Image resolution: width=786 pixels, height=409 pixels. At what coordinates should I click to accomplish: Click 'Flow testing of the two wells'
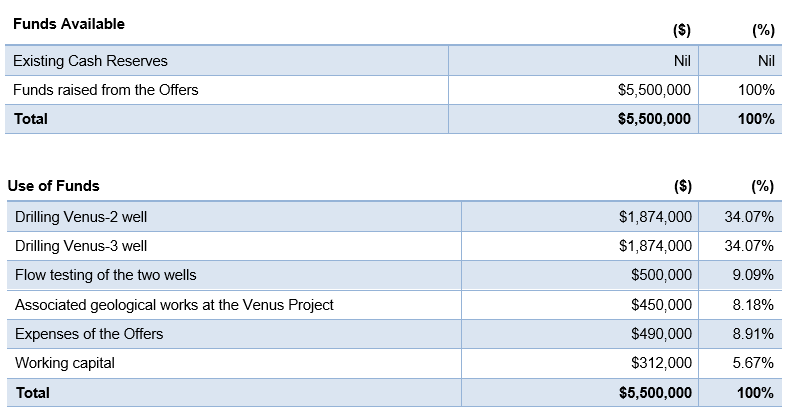point(105,275)
